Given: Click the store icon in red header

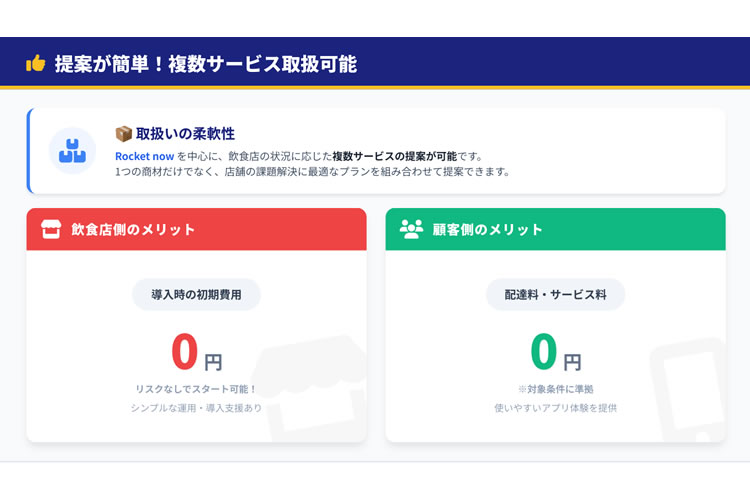Looking at the screenshot, I should pos(52,229).
